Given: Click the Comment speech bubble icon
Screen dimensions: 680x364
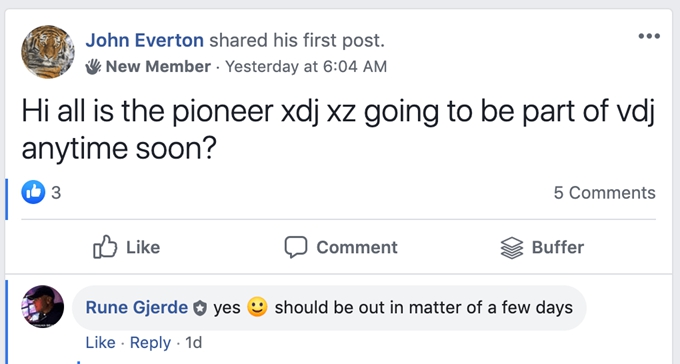Looking at the screenshot, I should 296,247.
